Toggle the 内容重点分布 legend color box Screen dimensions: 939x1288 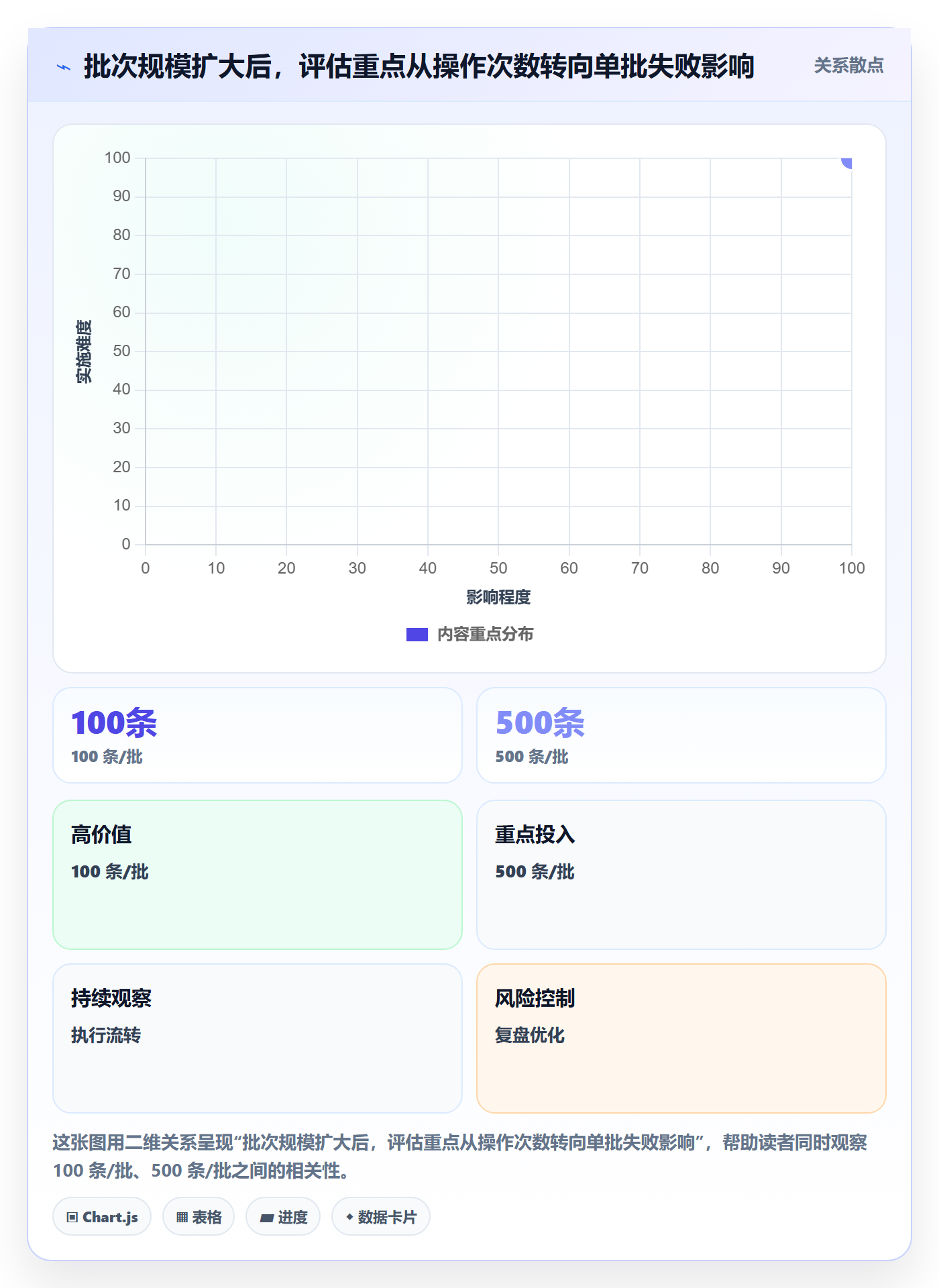point(417,635)
